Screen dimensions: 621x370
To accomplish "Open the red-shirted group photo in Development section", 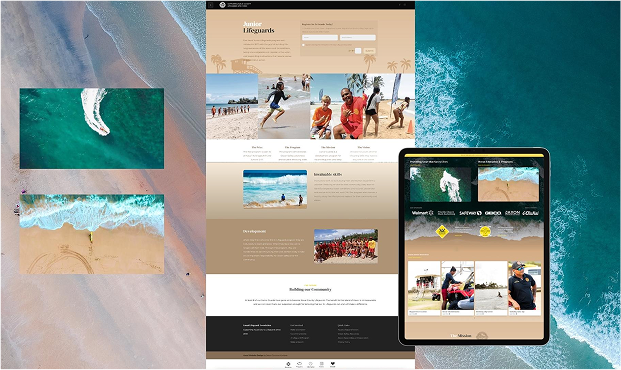I will point(346,246).
